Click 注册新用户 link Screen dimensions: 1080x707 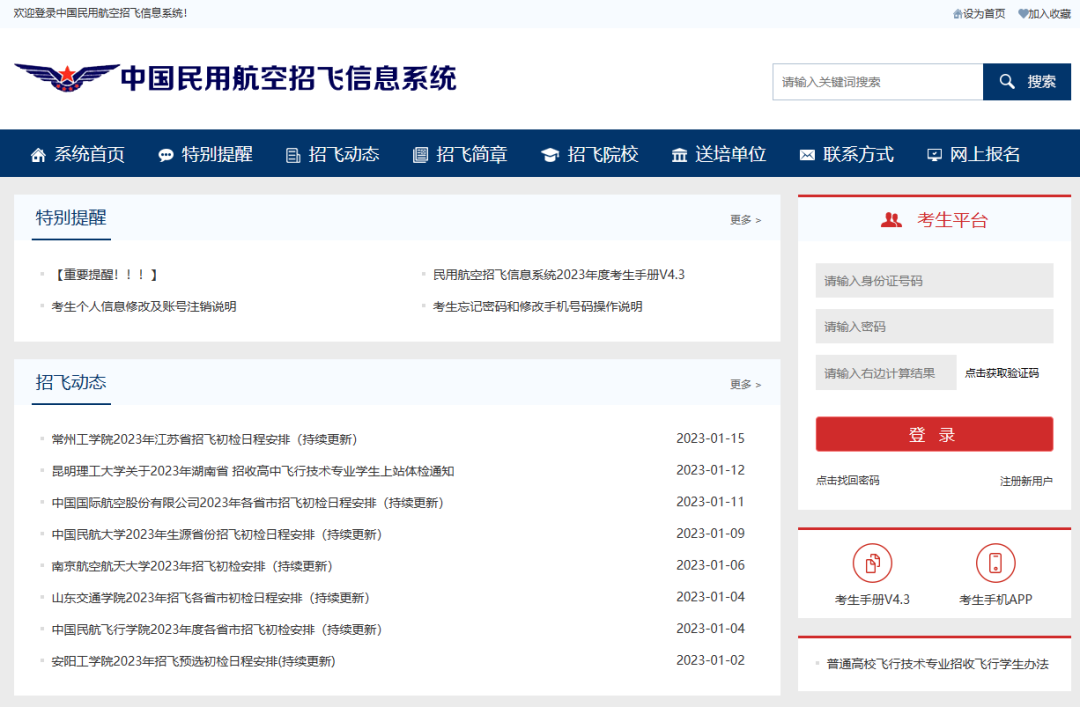point(1026,481)
